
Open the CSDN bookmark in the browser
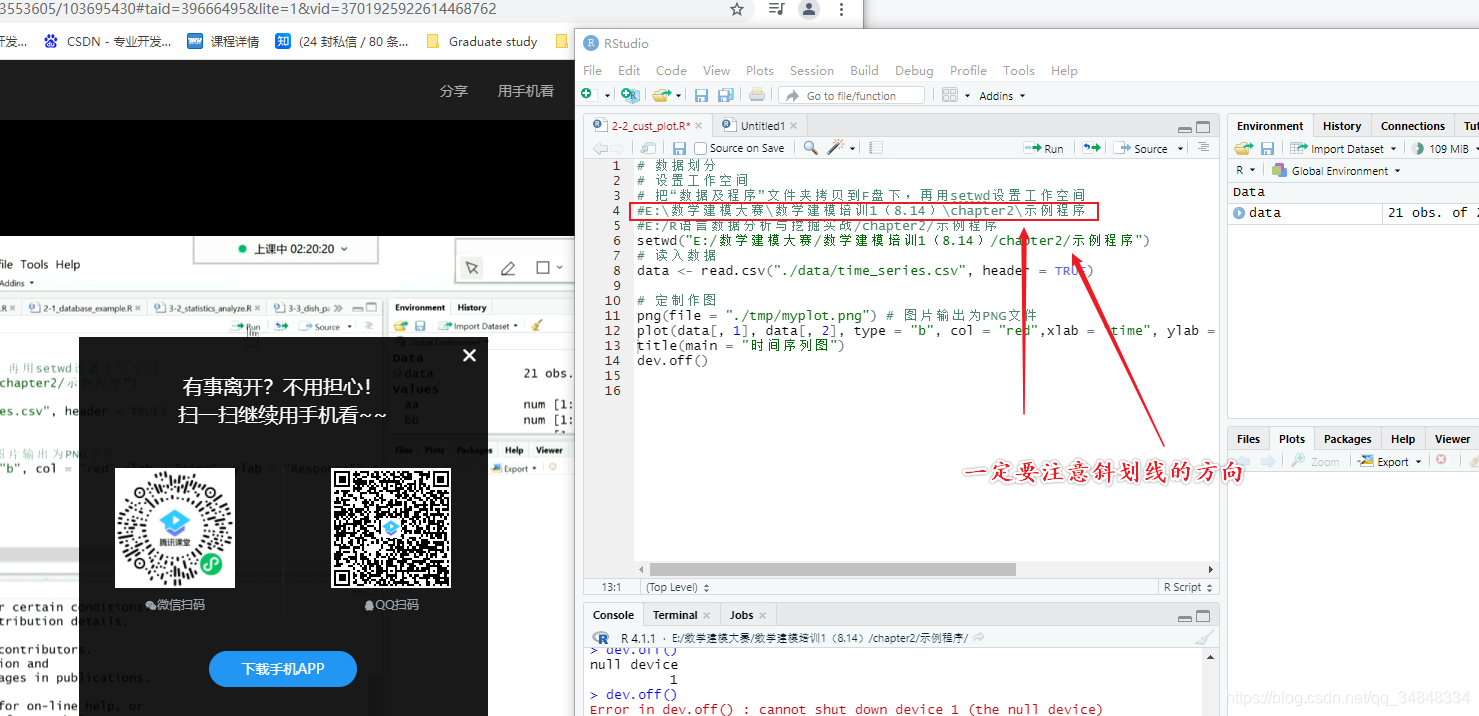tap(108, 42)
